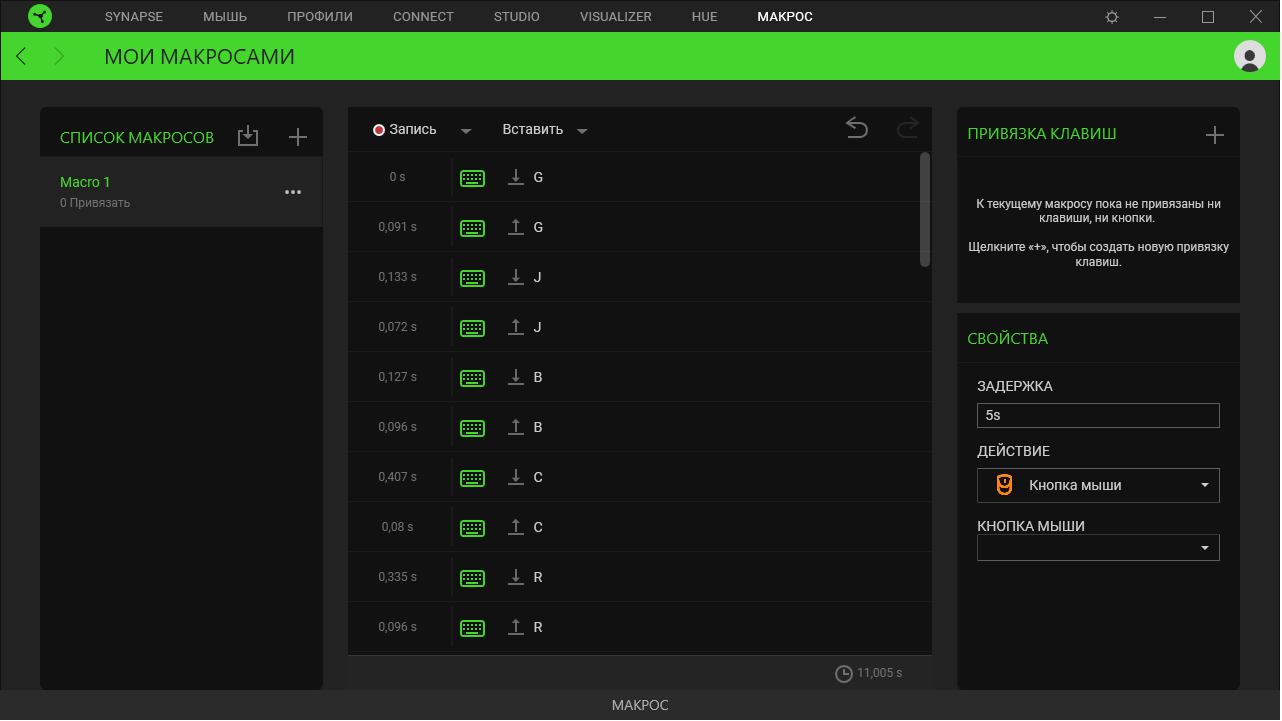
Task: Open the ПРОФИЛИ tab
Action: pyautogui.click(x=320, y=17)
